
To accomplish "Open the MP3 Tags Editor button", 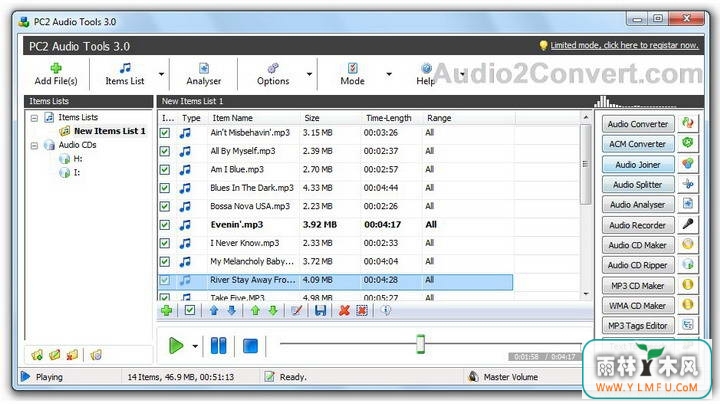I will (638, 326).
